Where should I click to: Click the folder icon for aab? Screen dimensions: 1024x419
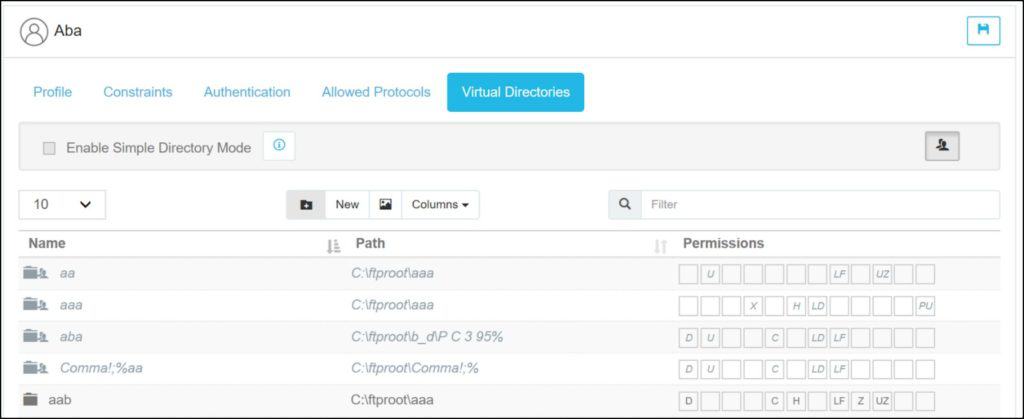coord(30,400)
